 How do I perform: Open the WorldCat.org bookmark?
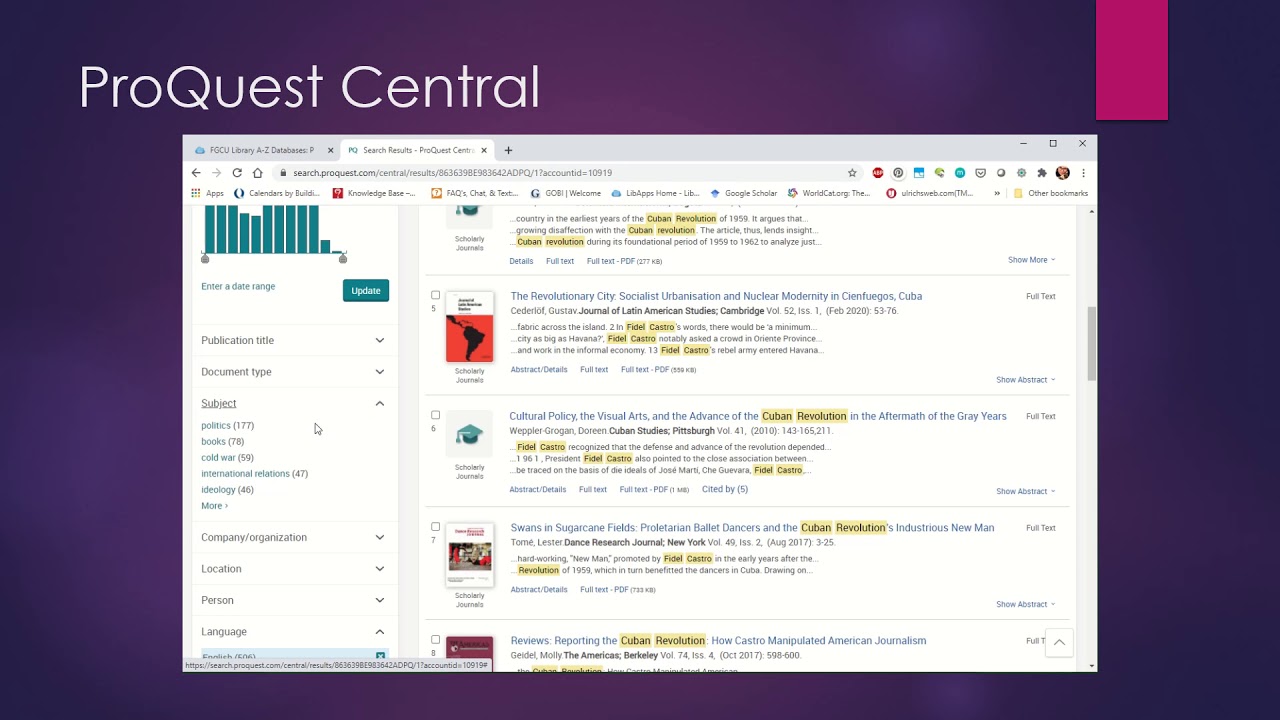pos(829,193)
